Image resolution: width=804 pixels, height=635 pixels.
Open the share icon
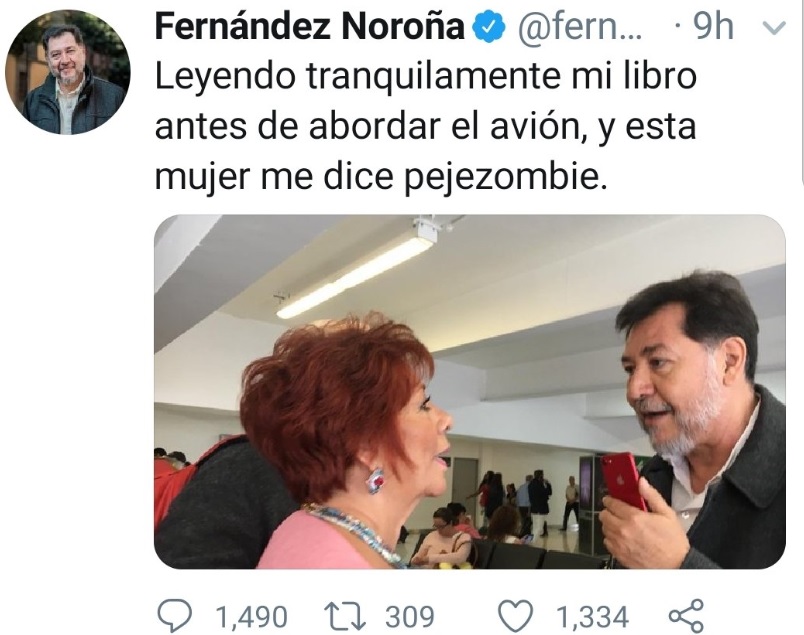point(687,615)
